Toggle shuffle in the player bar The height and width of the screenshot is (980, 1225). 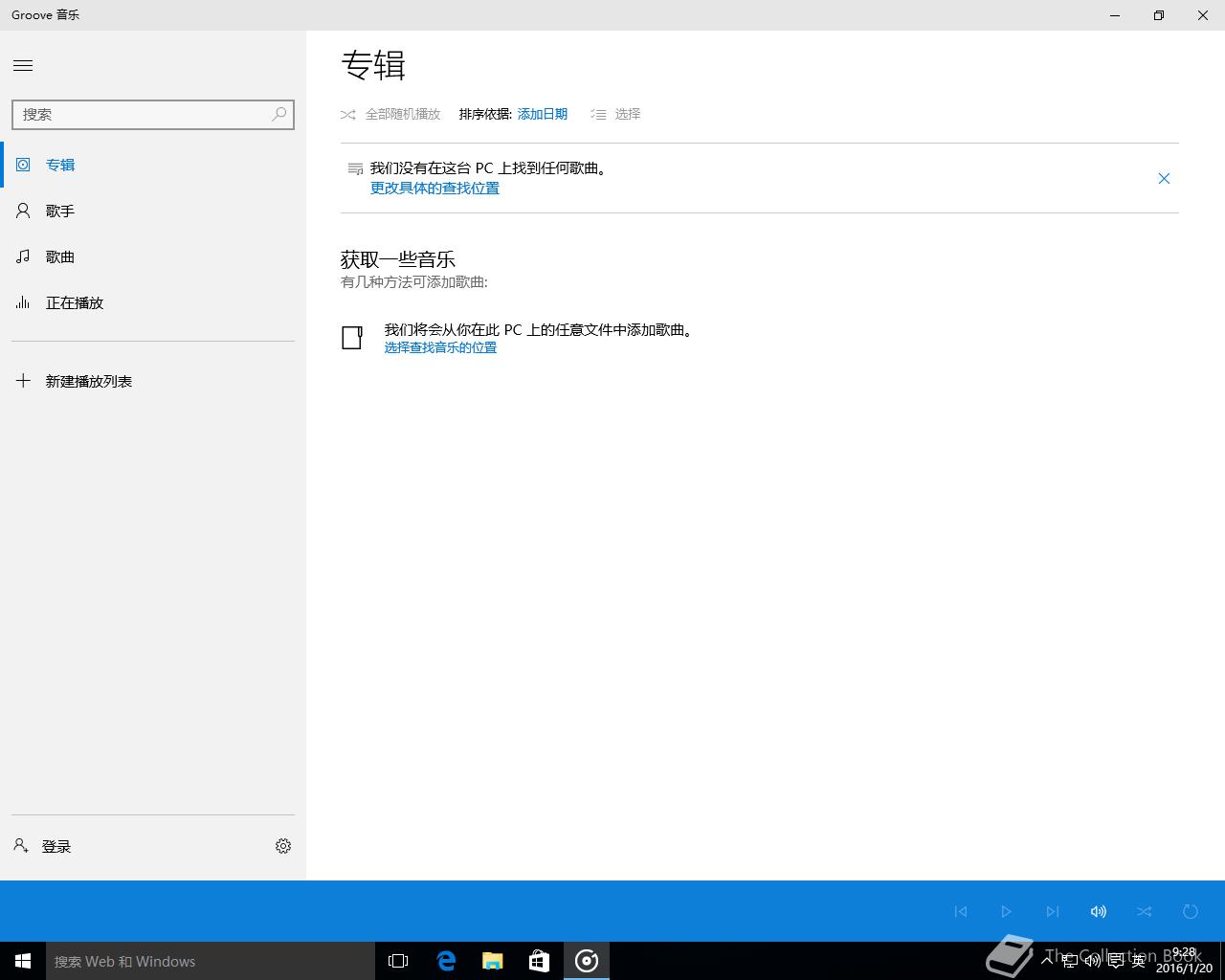coord(1145,911)
